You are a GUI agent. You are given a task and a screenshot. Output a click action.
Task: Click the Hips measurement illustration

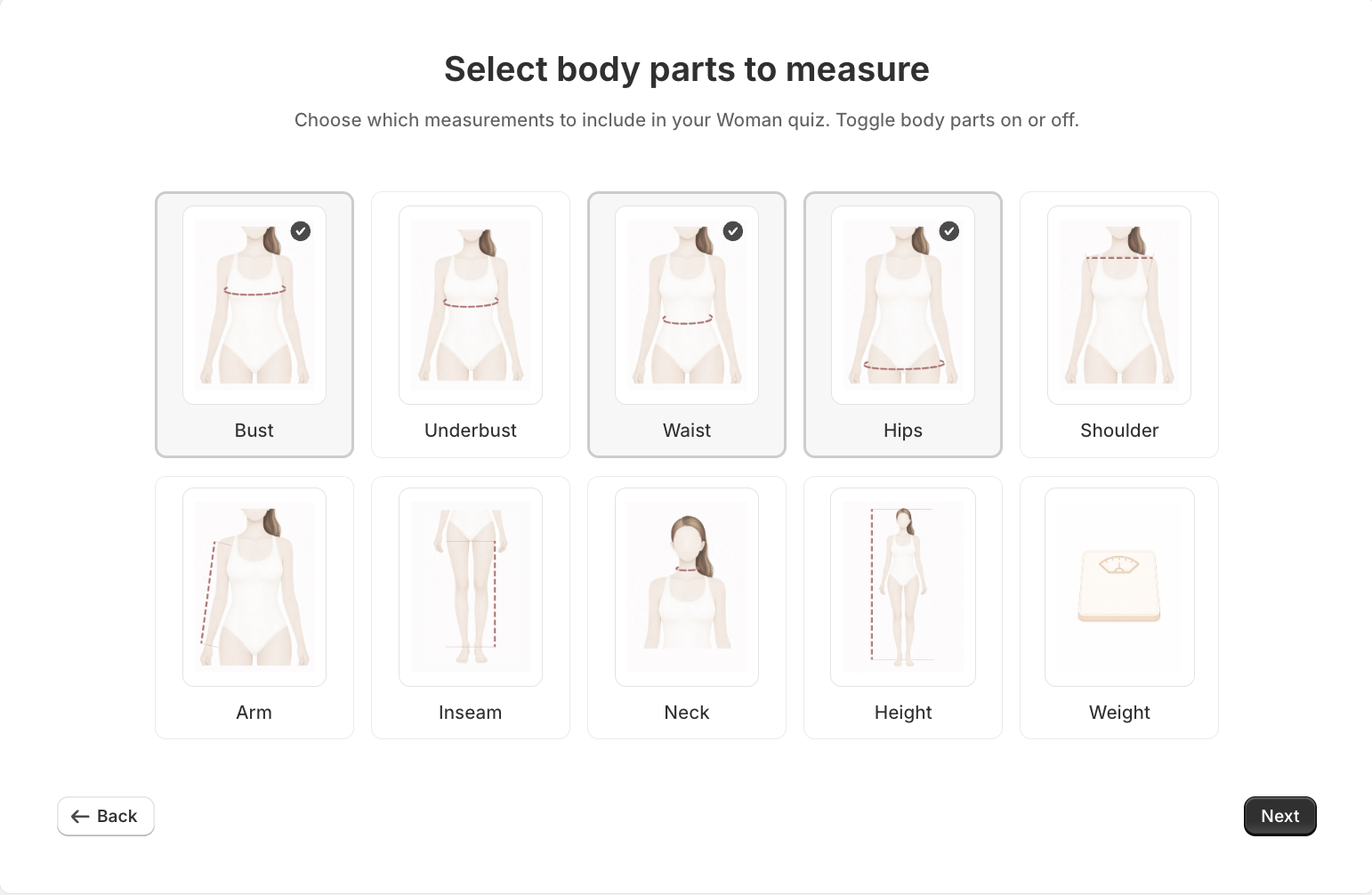pyautogui.click(x=902, y=304)
